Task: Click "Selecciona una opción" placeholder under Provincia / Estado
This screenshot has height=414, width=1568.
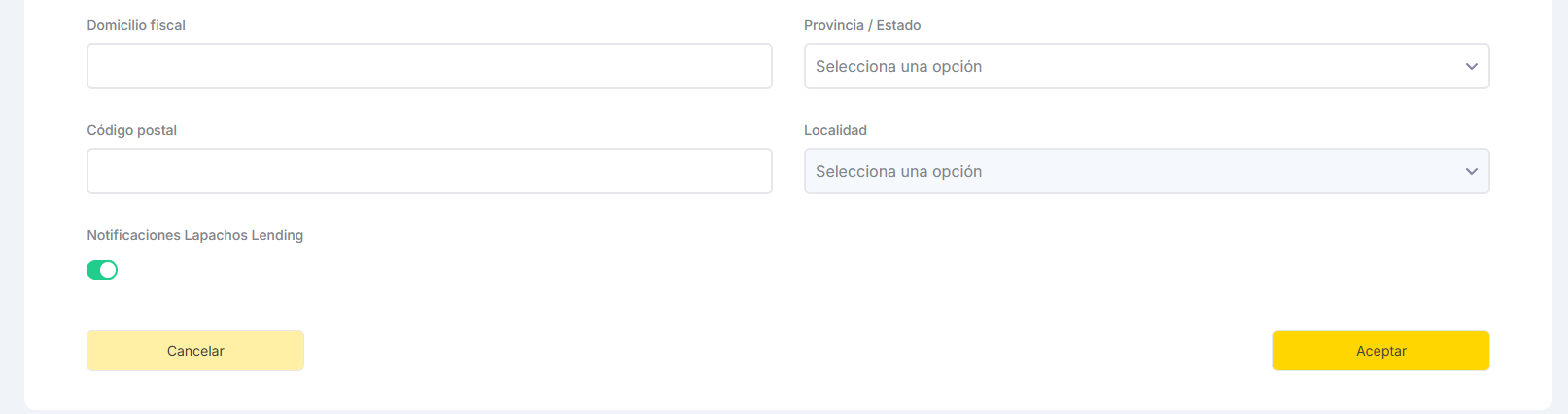Action: pyautogui.click(x=898, y=67)
